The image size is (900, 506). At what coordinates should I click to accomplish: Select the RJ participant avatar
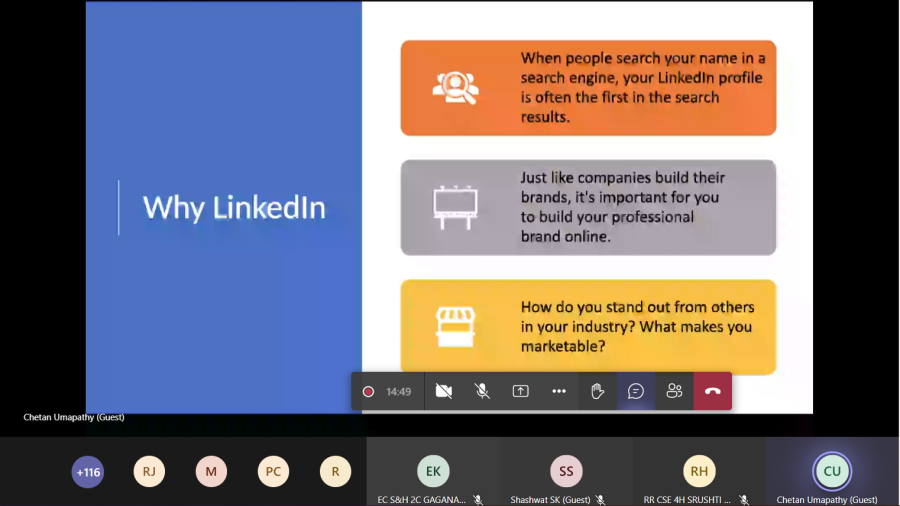[149, 471]
